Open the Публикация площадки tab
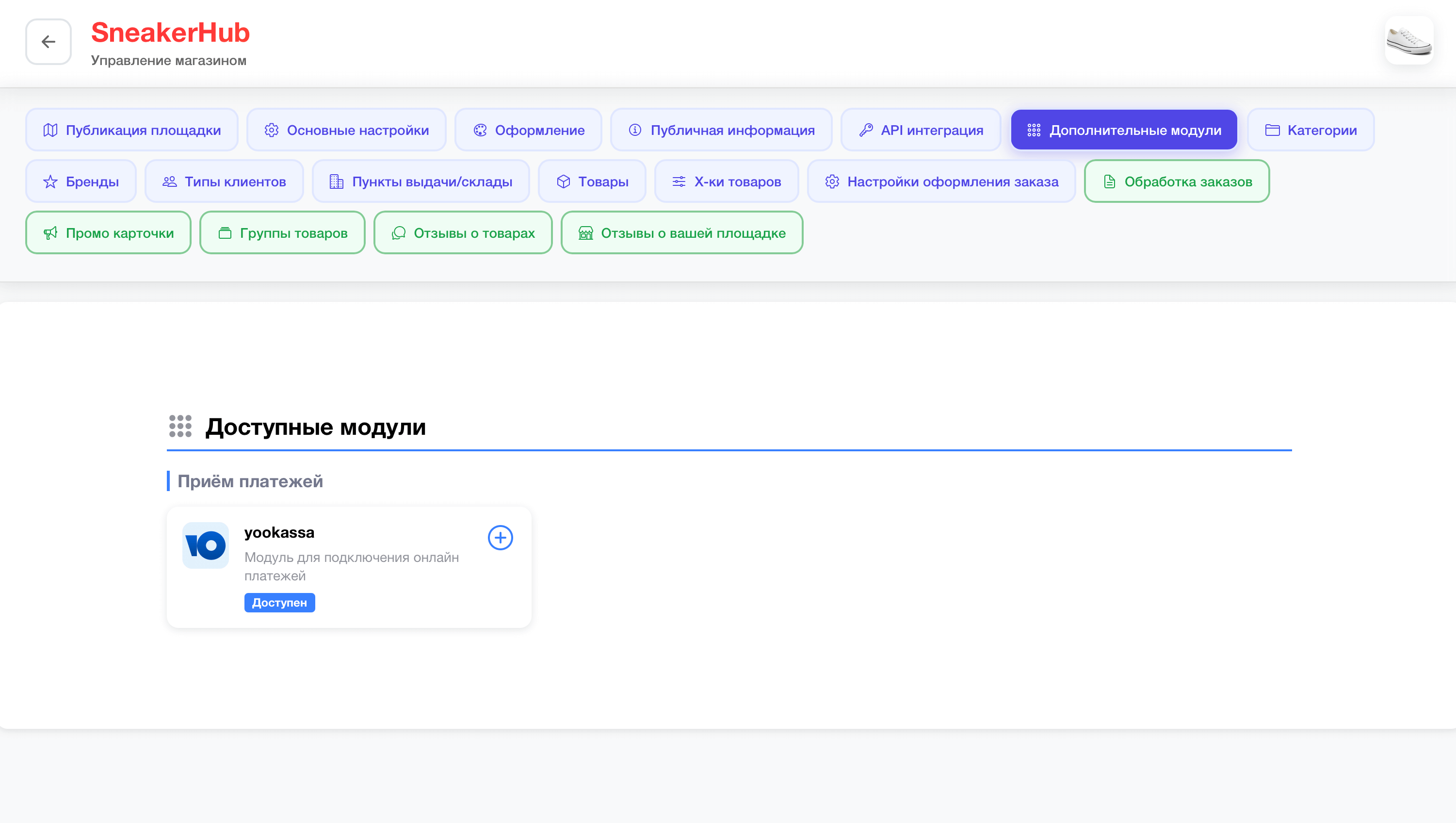1456x823 pixels. tap(132, 130)
